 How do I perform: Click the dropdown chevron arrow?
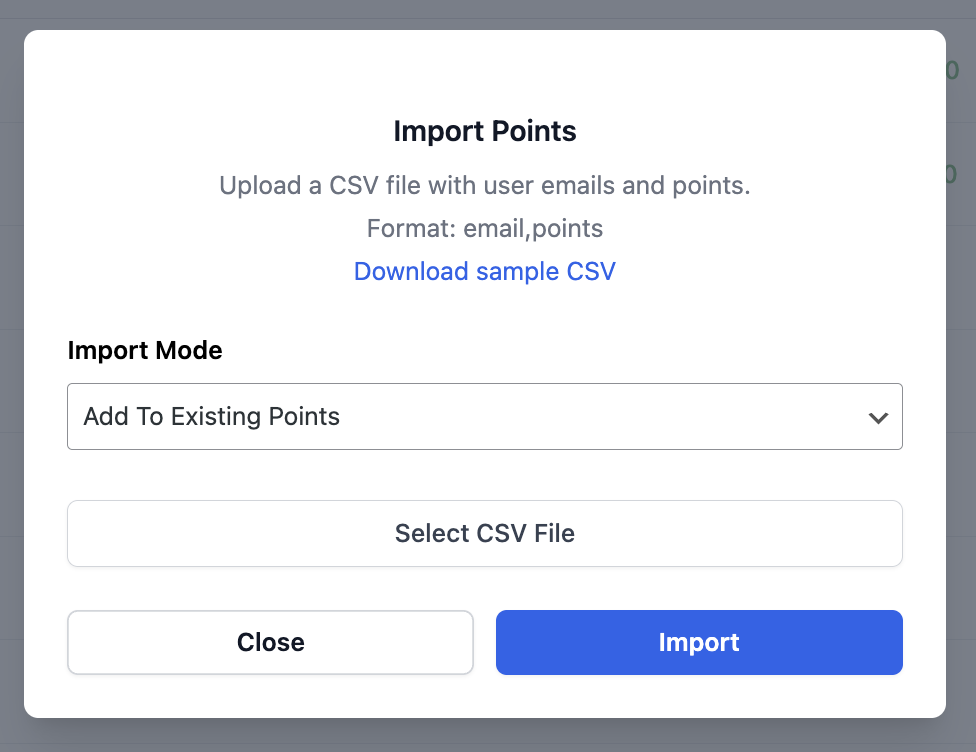[x=878, y=417]
